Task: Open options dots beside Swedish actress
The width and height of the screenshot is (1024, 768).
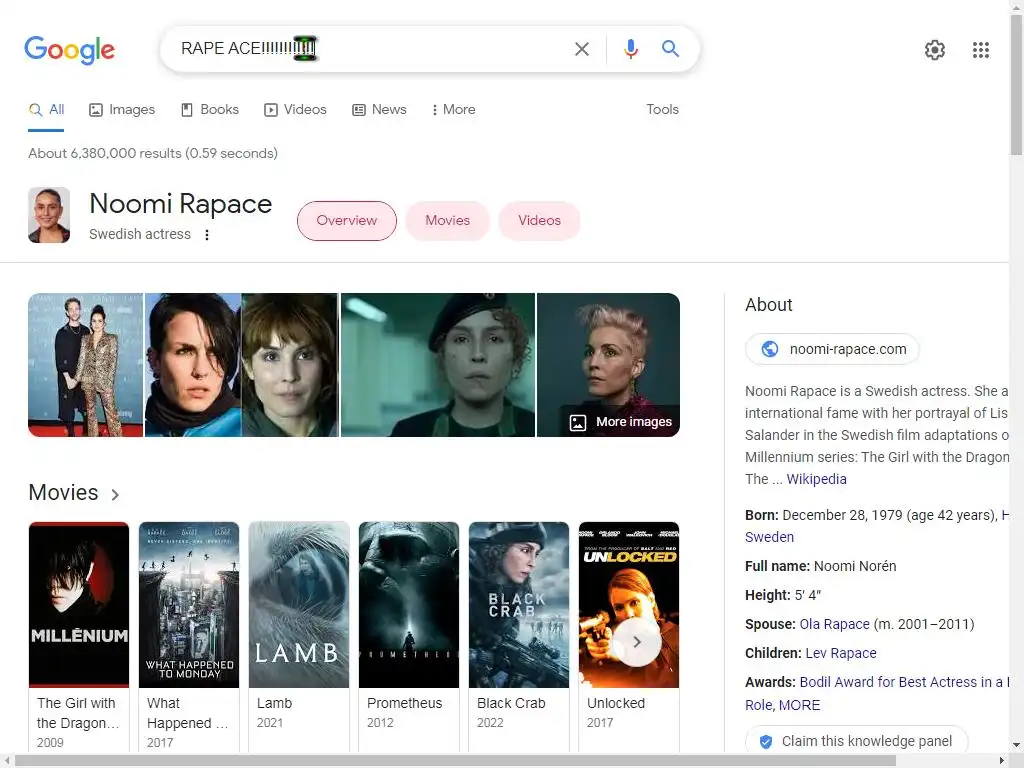Action: pyautogui.click(x=207, y=234)
